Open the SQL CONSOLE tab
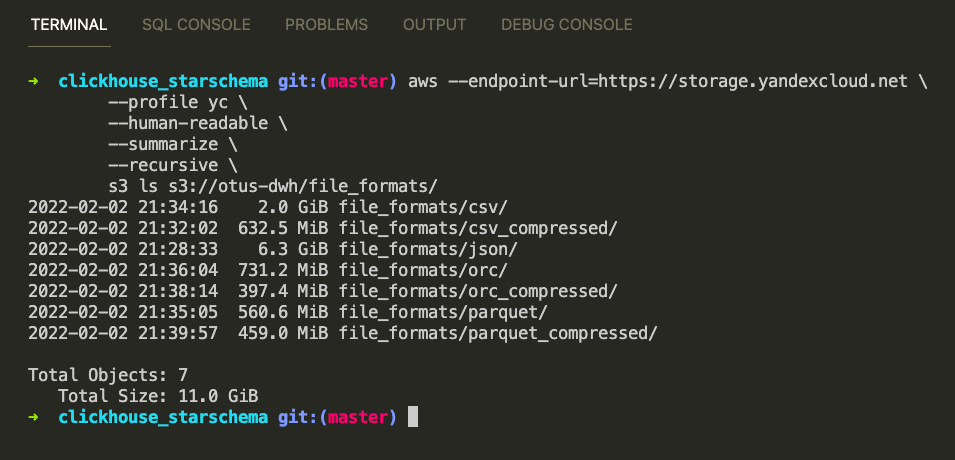955x460 pixels. coord(196,25)
